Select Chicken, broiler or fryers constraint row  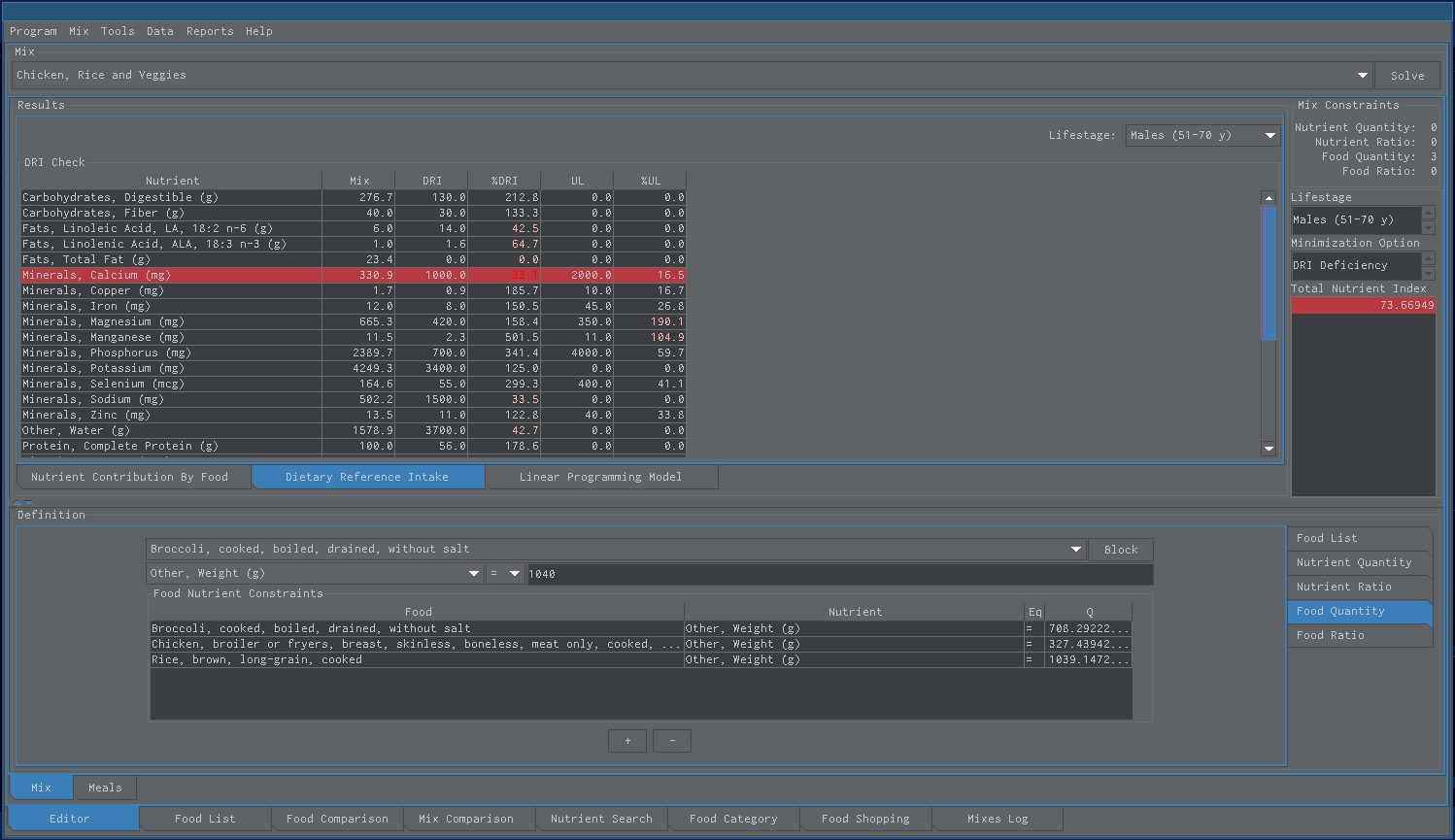tap(641, 644)
